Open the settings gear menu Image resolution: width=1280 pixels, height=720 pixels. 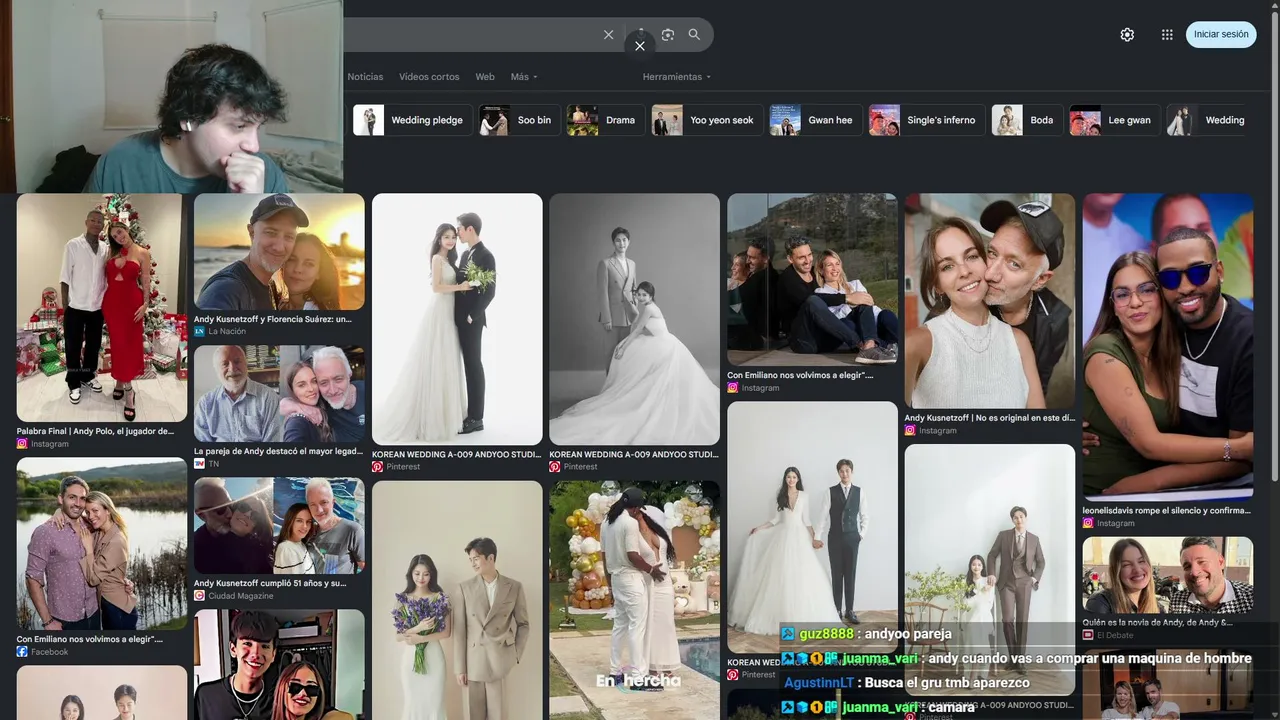click(x=1127, y=34)
